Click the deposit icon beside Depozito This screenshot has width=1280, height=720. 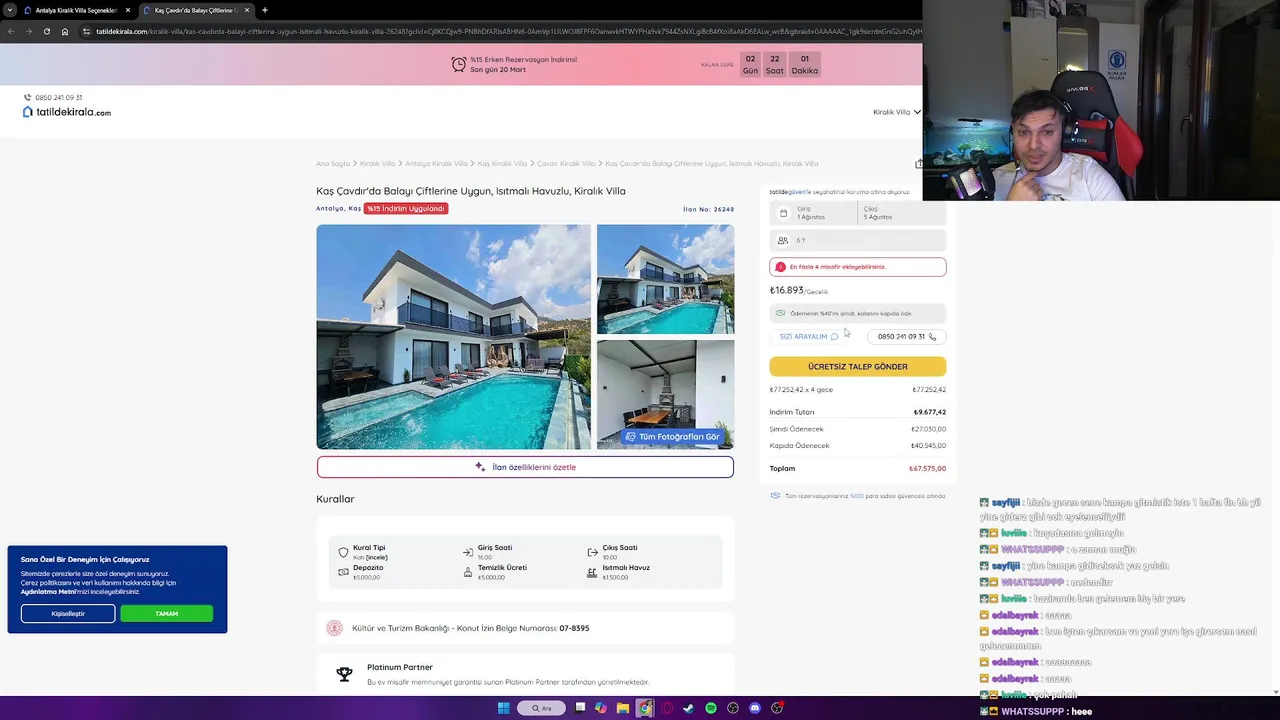(x=343, y=572)
